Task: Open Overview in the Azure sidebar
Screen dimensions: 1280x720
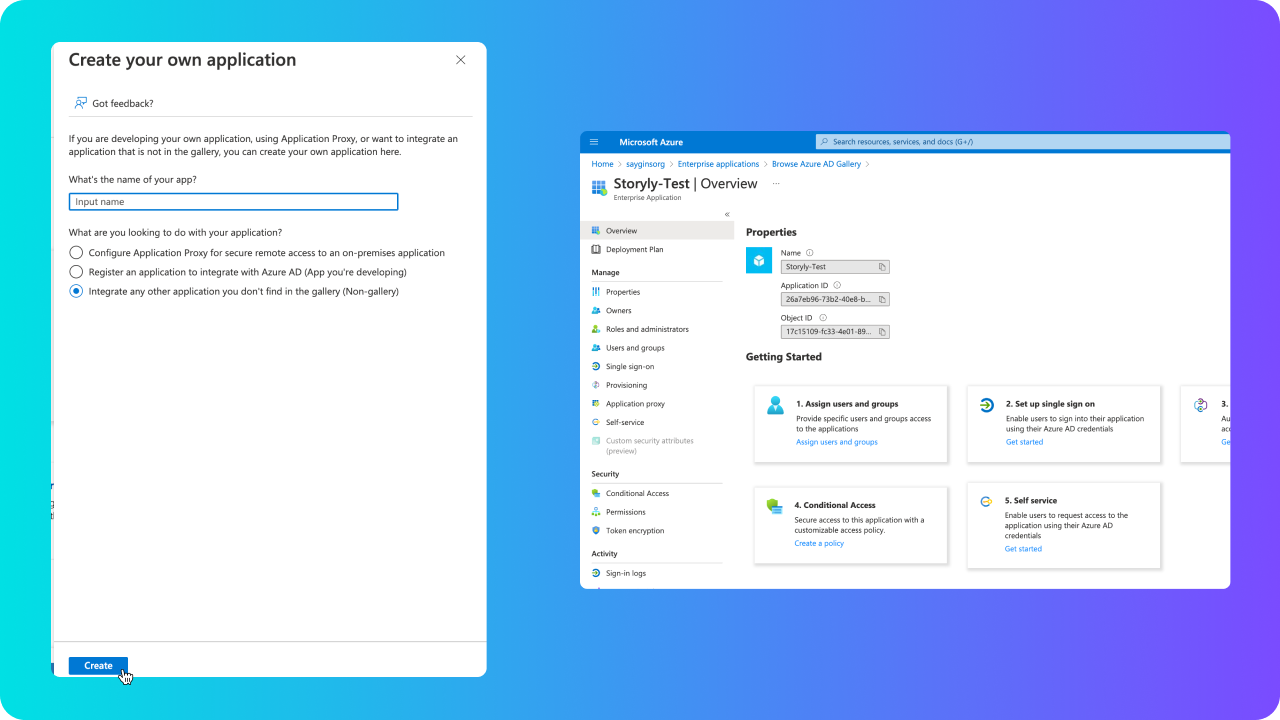Action: pyautogui.click(x=657, y=231)
